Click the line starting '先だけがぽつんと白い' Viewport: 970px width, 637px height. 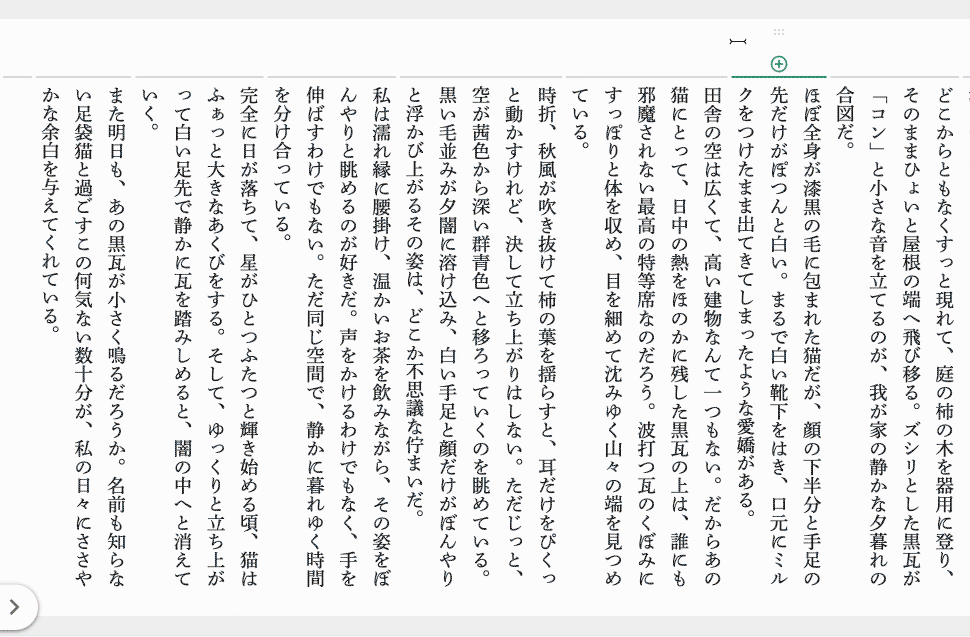coord(779,337)
